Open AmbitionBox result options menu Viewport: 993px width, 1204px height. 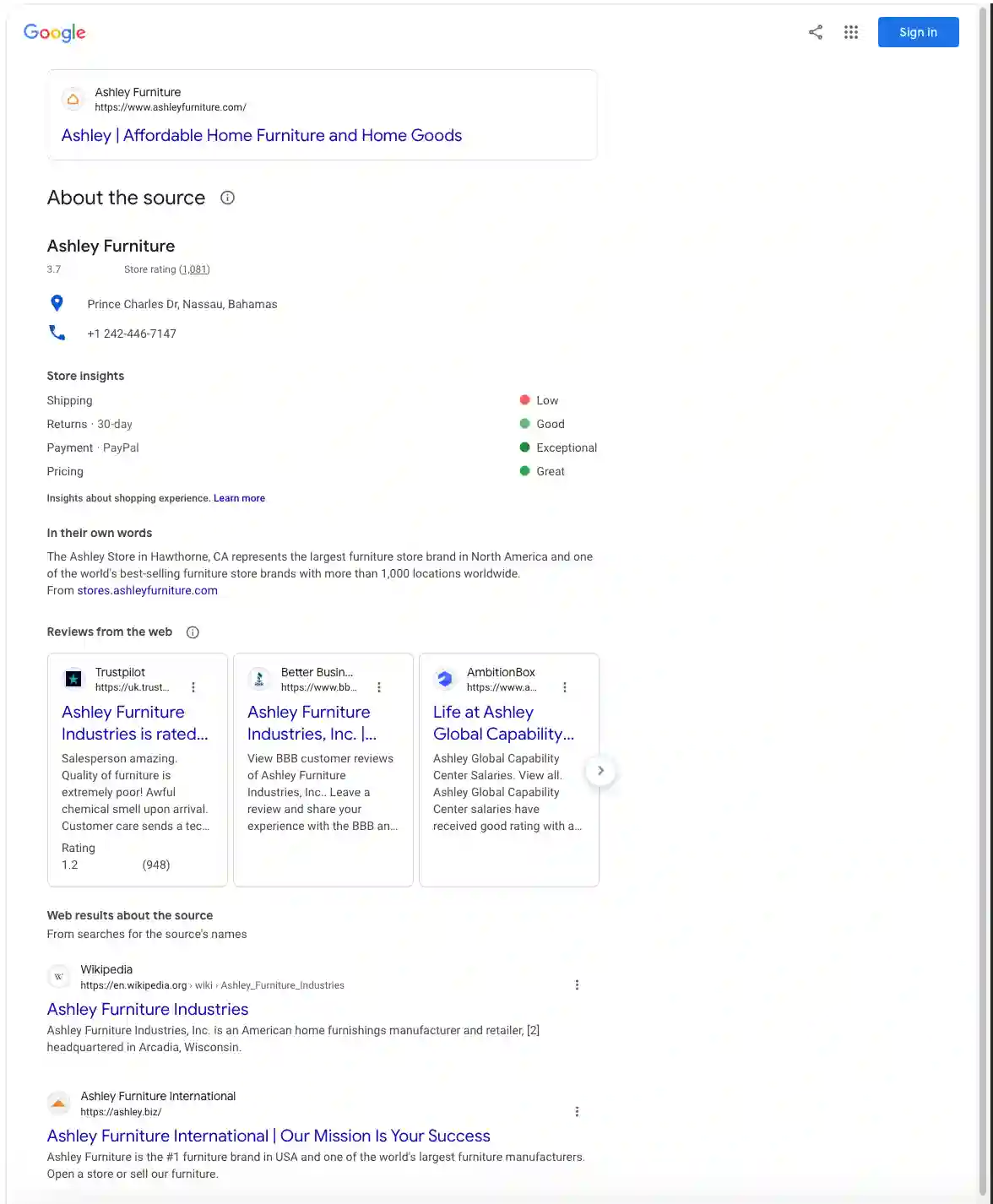click(x=565, y=687)
